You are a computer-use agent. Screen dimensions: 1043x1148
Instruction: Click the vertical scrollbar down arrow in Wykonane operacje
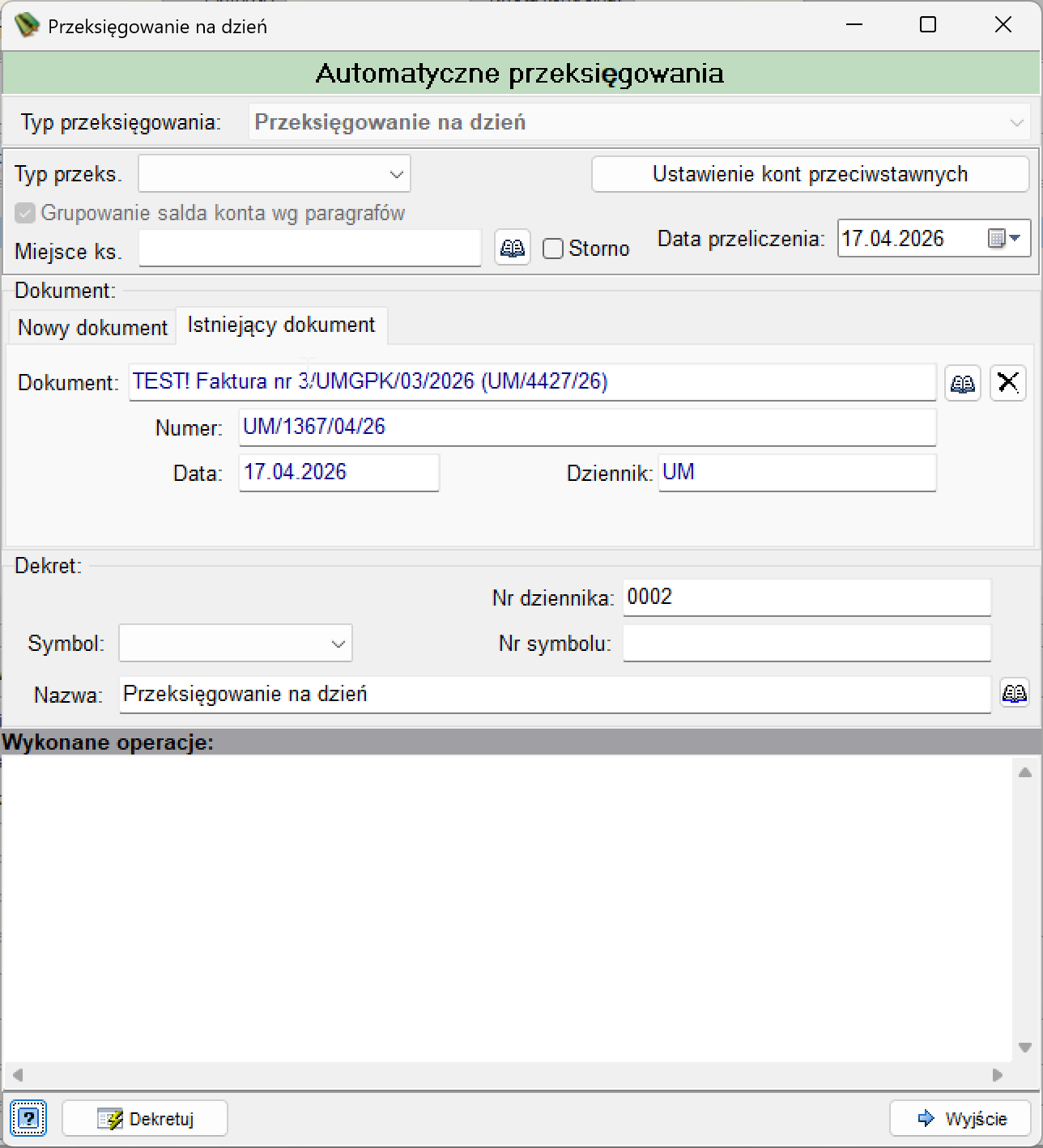[x=1024, y=1048]
